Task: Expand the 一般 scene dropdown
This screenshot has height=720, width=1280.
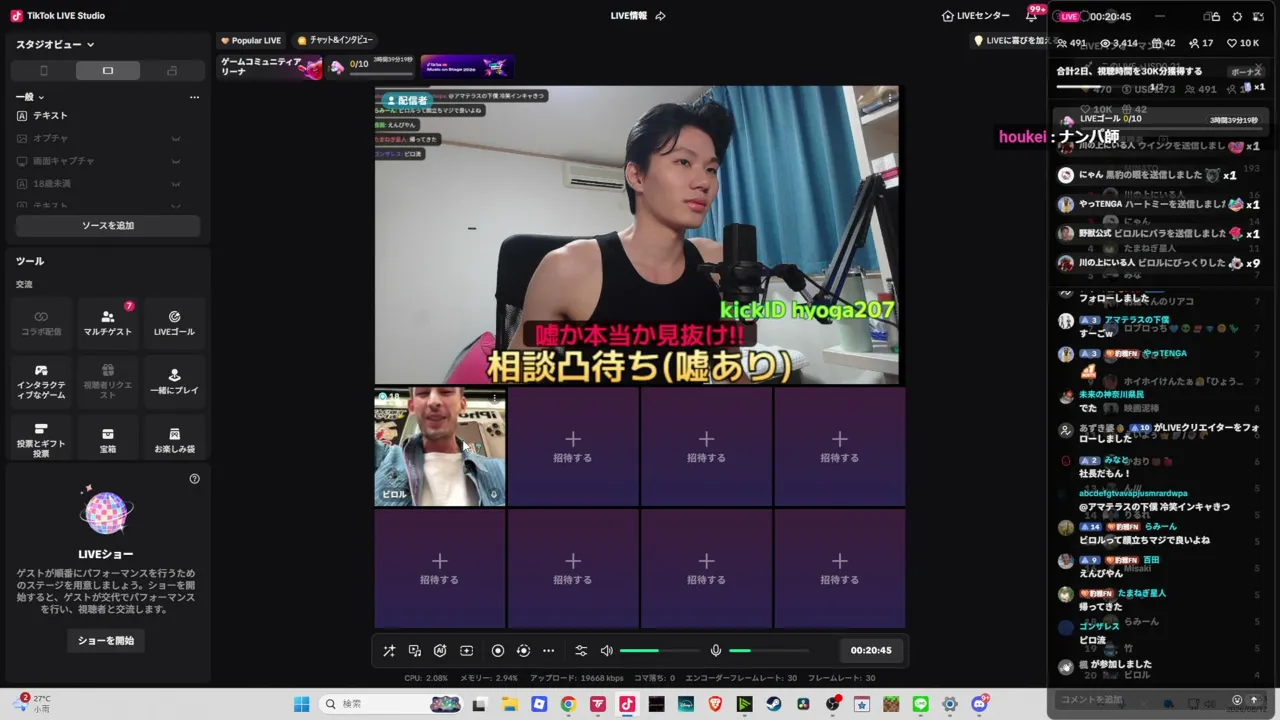Action: [30, 97]
